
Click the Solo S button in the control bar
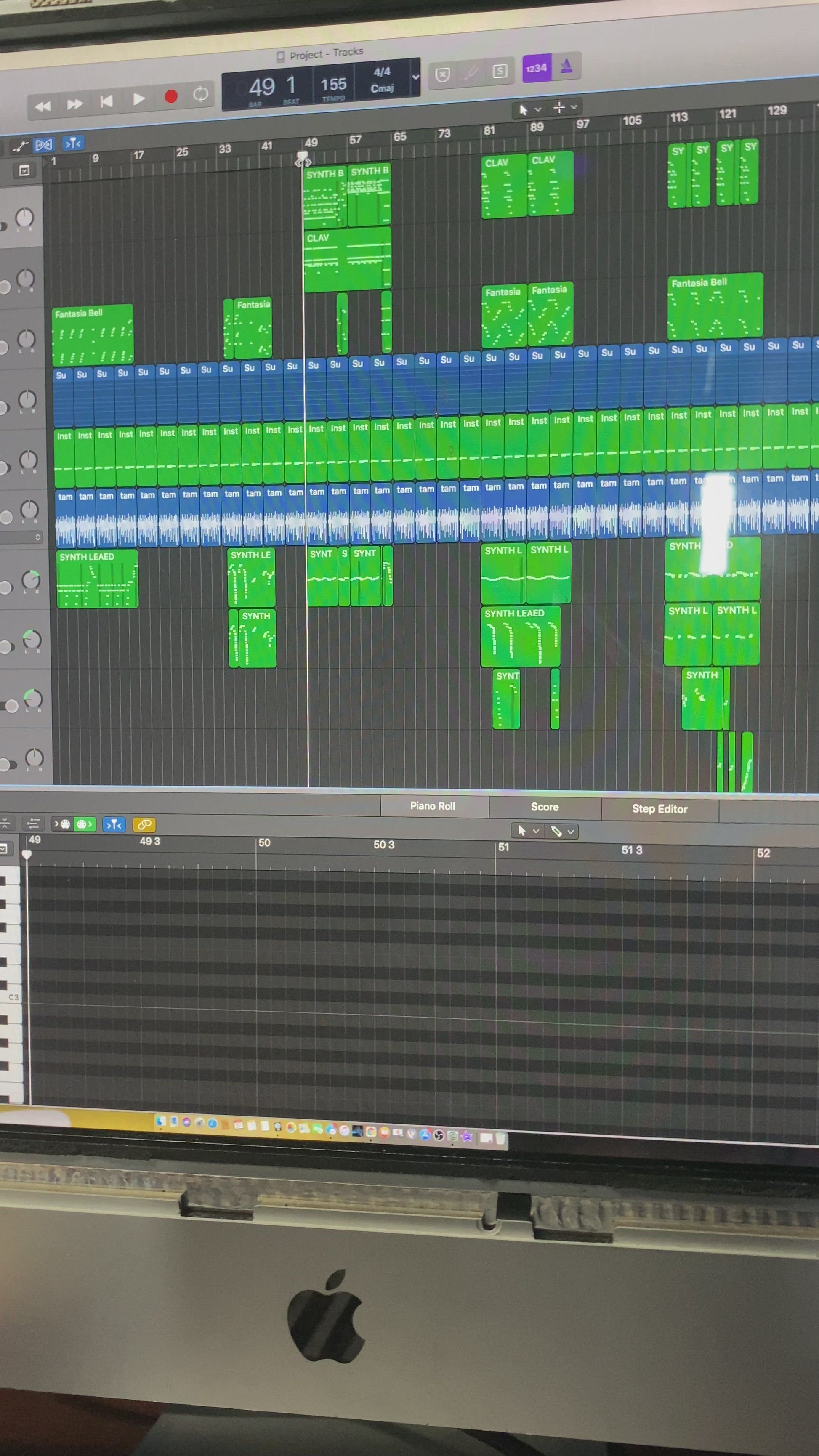pyautogui.click(x=500, y=71)
